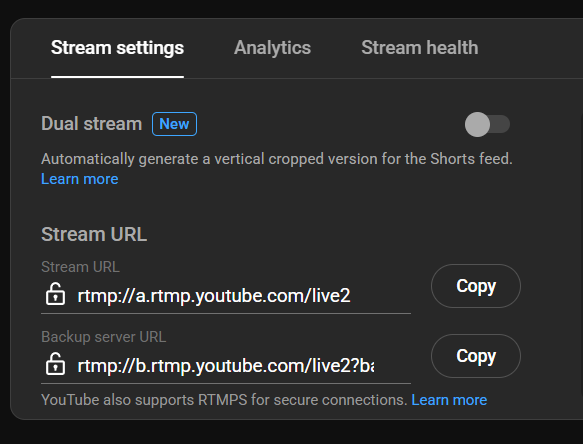Open the Stream health tab
This screenshot has height=444, width=583.
point(420,48)
